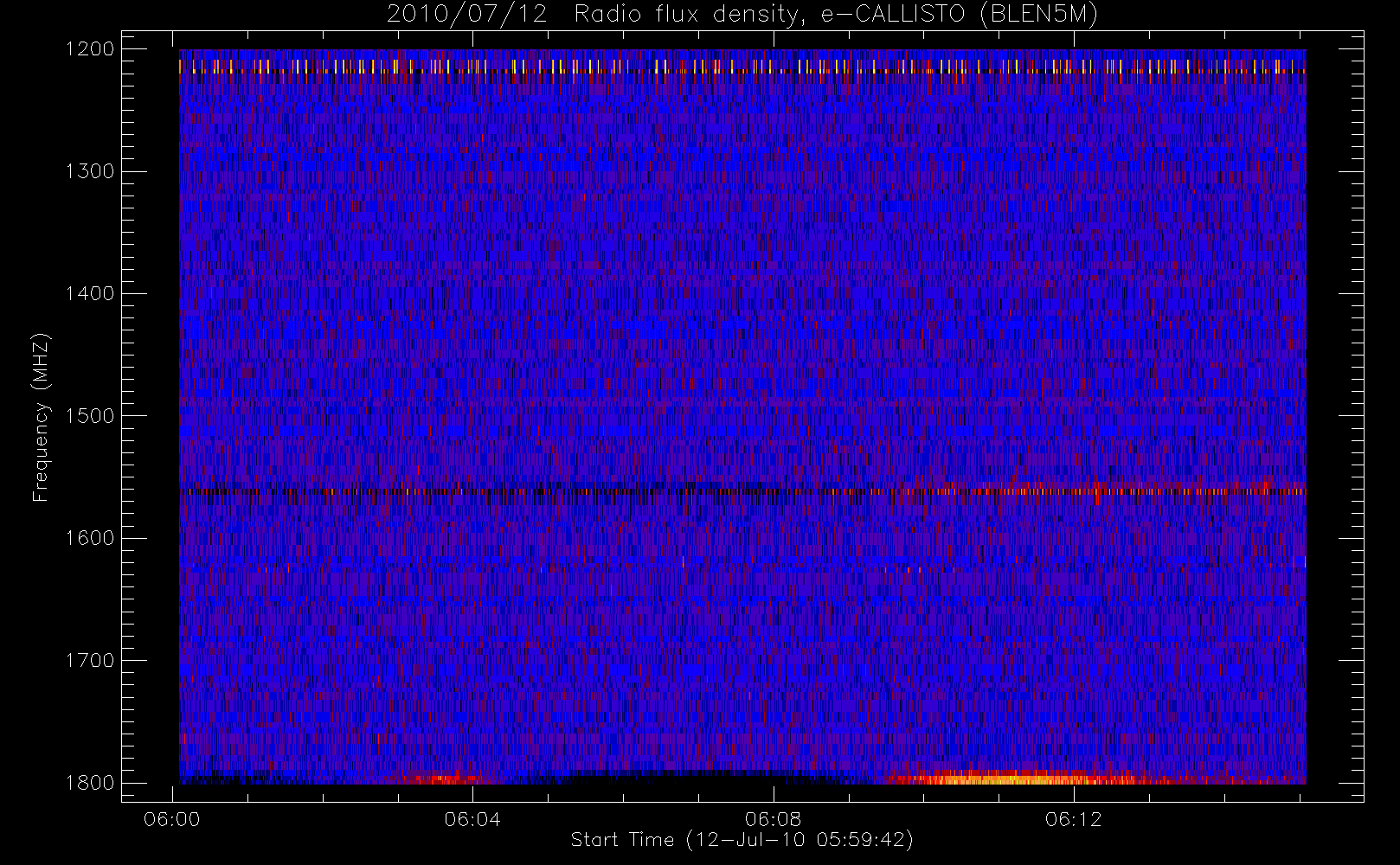Click the plot title with the date 2010/07/12

pos(742,15)
